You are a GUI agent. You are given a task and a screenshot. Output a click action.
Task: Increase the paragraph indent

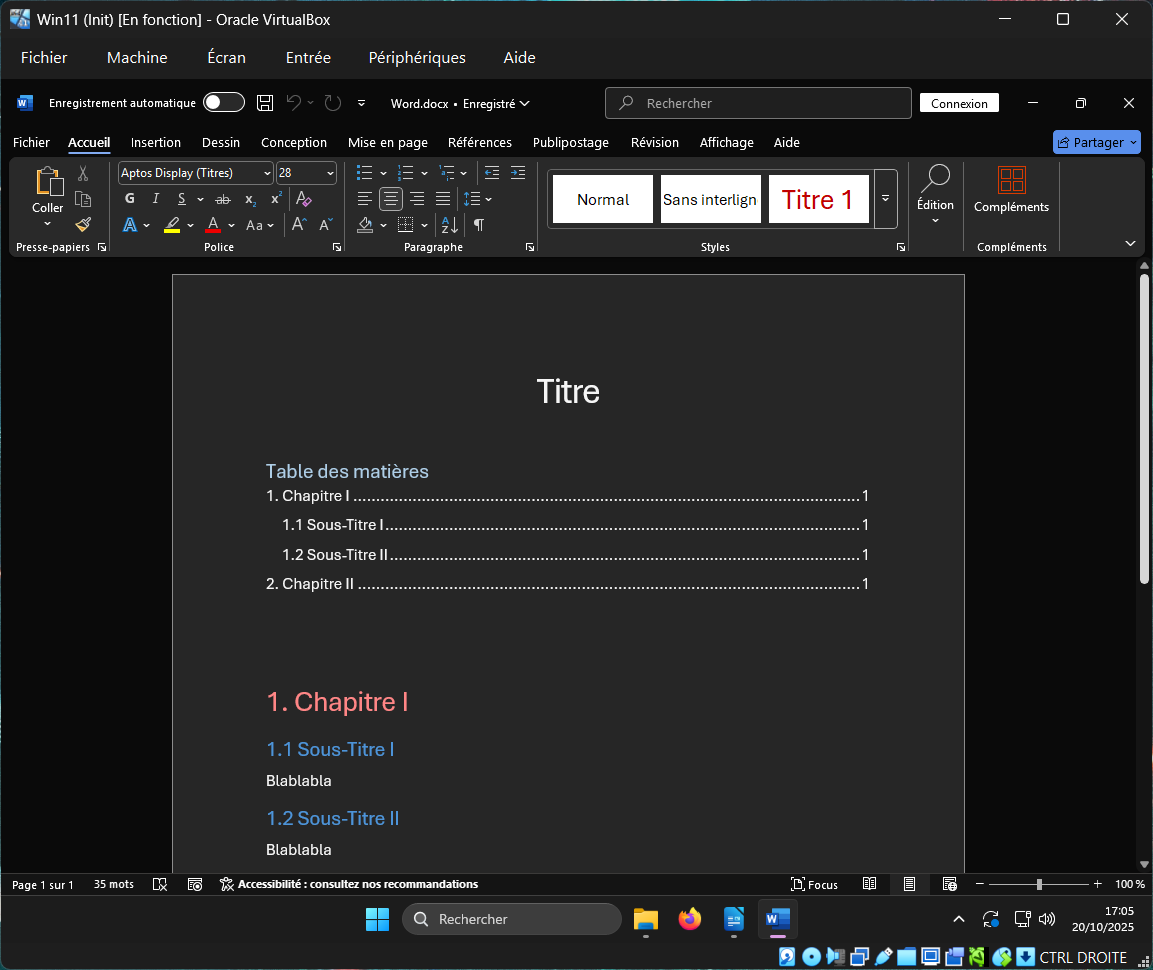[518, 173]
